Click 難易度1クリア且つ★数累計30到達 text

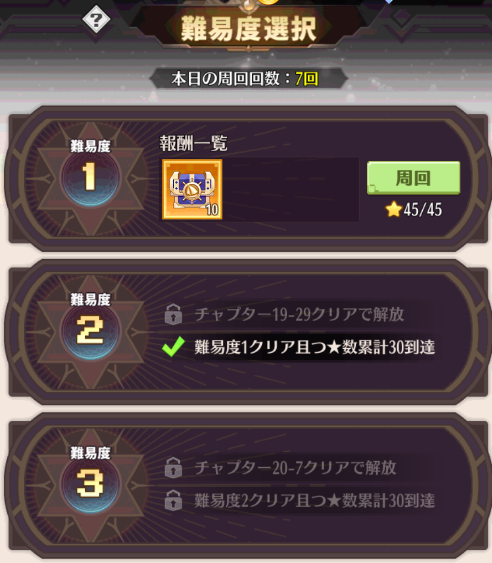coord(315,347)
